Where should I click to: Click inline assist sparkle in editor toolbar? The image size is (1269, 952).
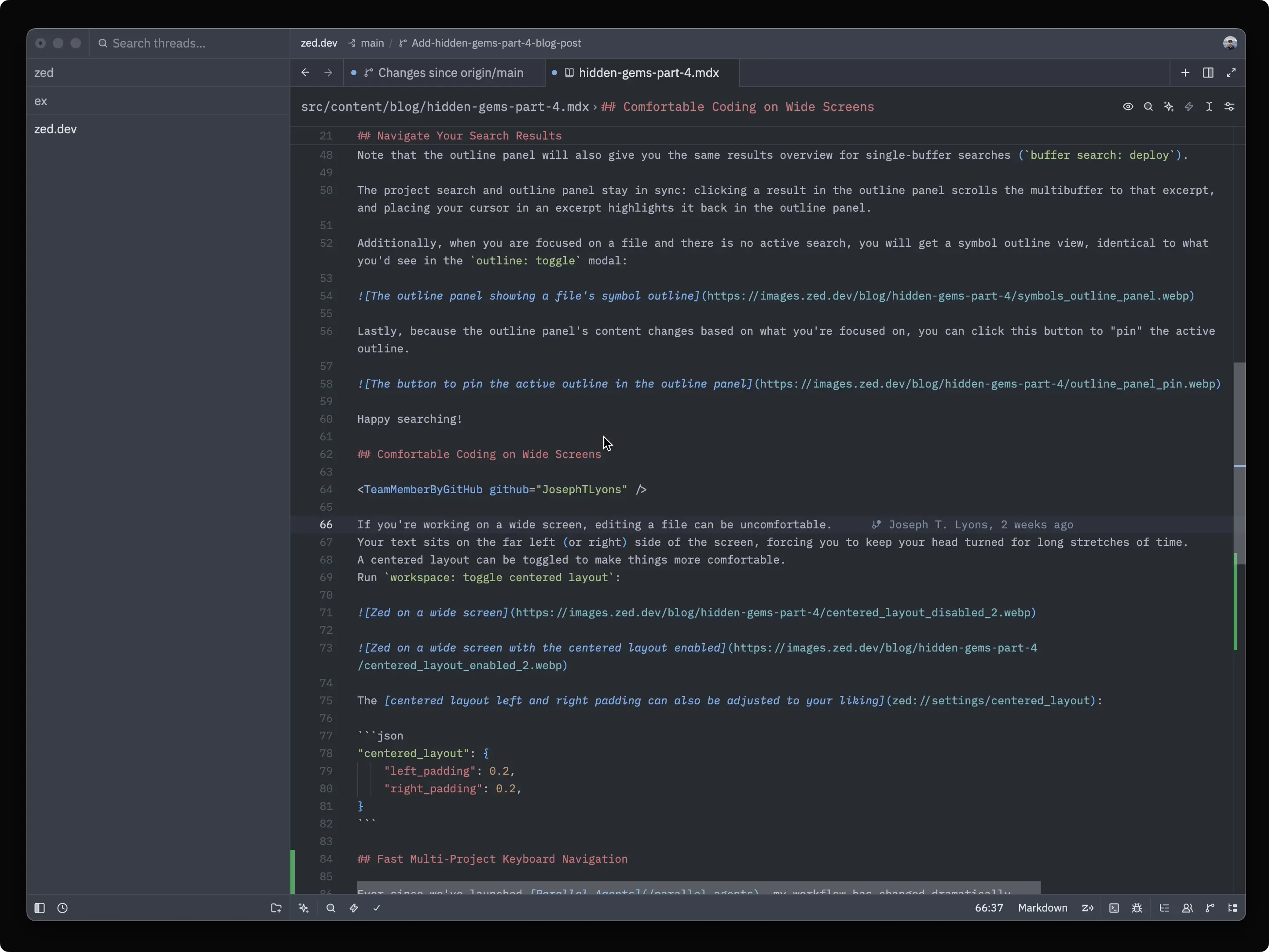click(1169, 106)
